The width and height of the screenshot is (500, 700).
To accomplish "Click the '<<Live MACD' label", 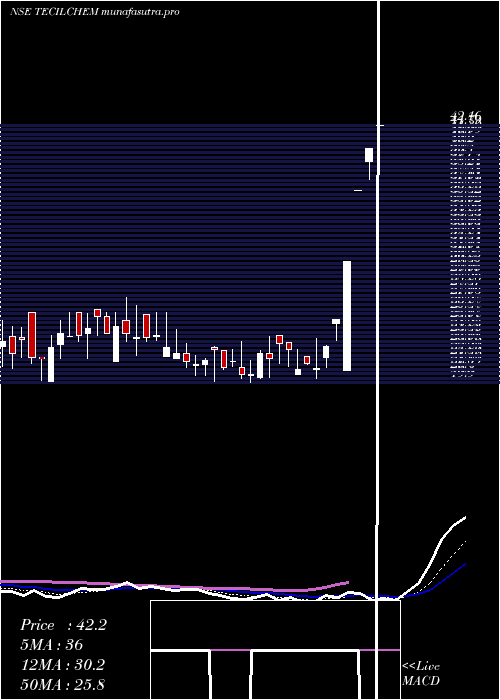I will pyautogui.click(x=421, y=673).
